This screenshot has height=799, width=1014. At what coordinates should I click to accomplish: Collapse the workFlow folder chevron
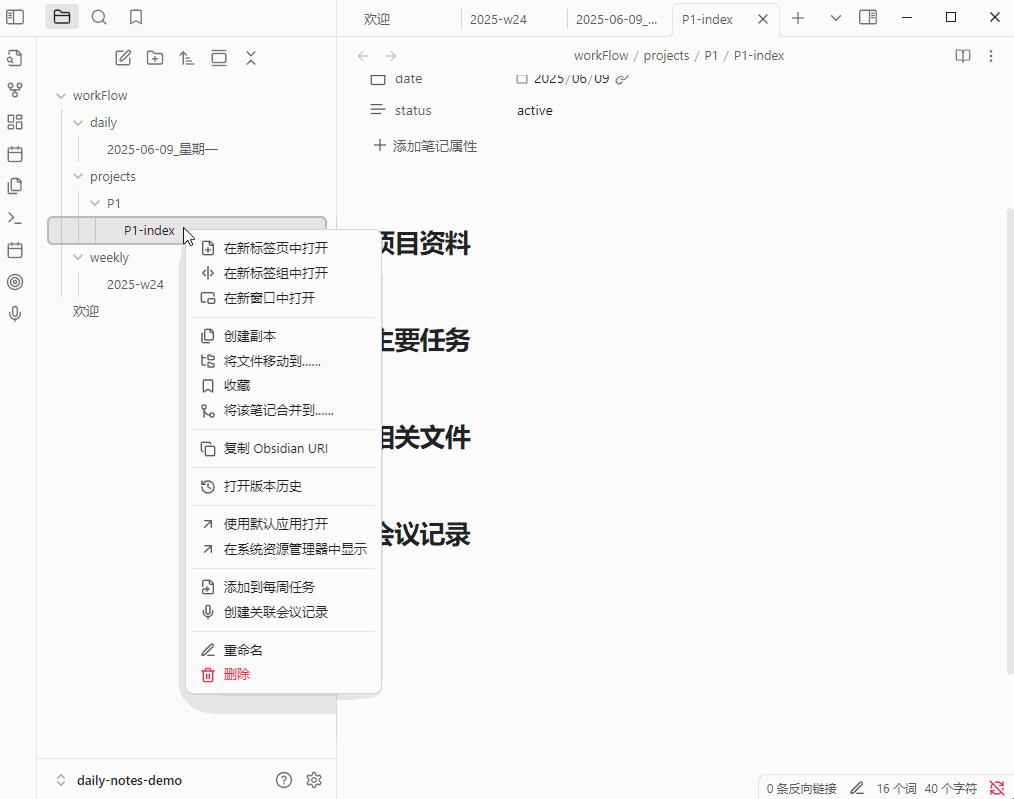[x=62, y=95]
